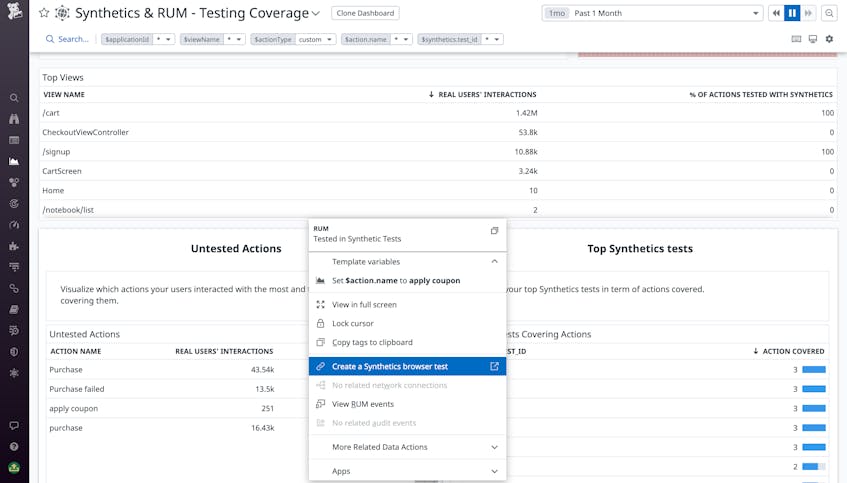Select Create a Synthetics browser test
This screenshot has width=847, height=483.
coord(407,366)
